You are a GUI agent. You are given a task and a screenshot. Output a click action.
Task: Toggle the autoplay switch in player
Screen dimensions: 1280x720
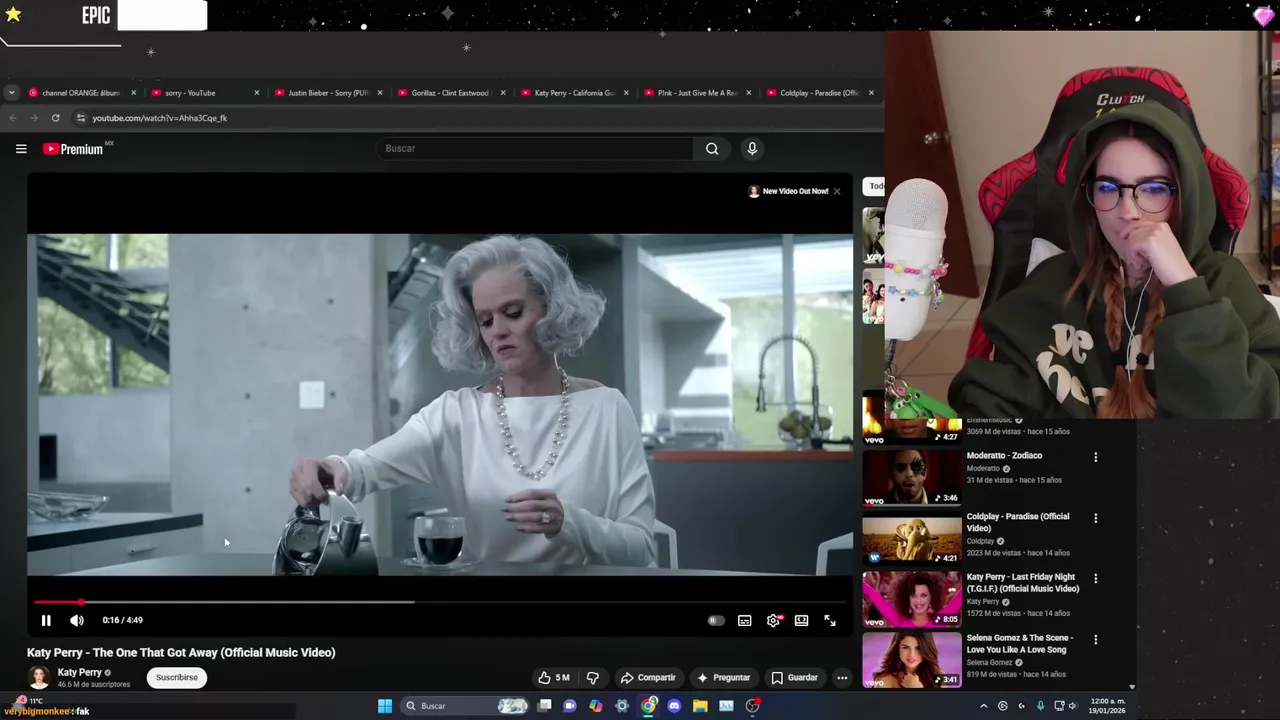pos(715,621)
